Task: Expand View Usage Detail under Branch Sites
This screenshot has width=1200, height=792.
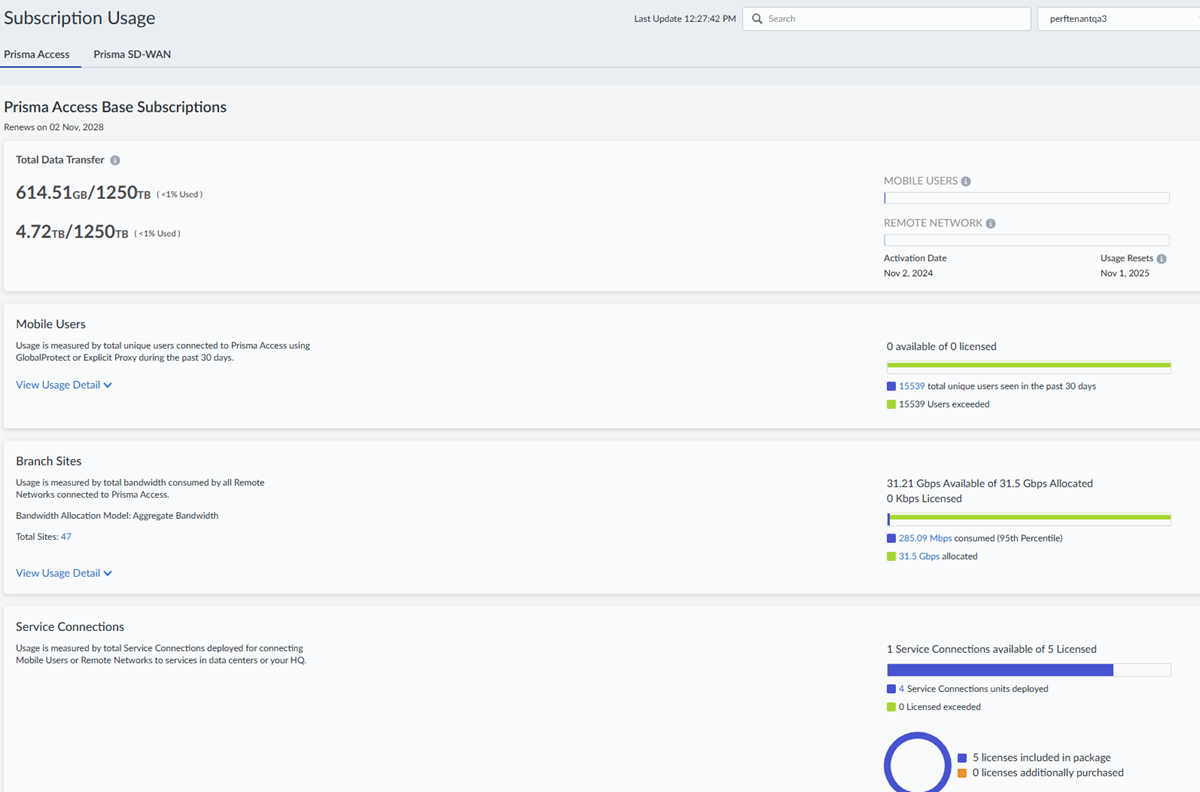Action: pos(64,573)
